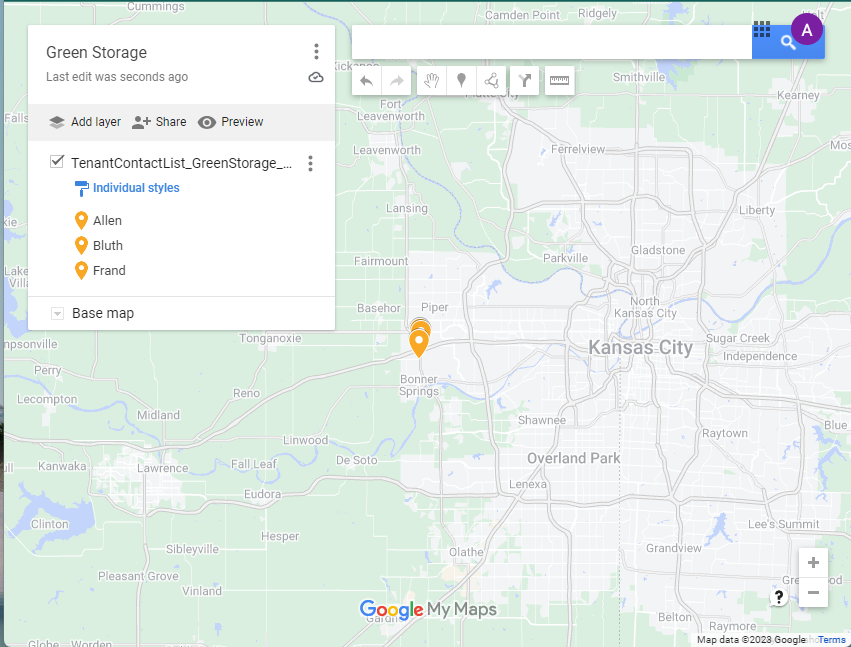The image size is (851, 647).
Task: Click the pin icon next to Frand
Action: click(x=81, y=271)
